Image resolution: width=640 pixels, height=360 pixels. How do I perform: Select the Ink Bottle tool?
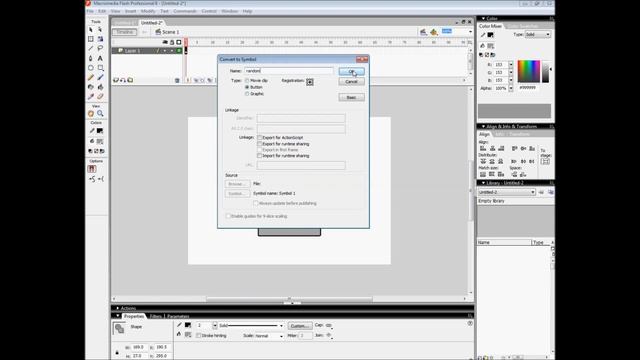(91, 87)
